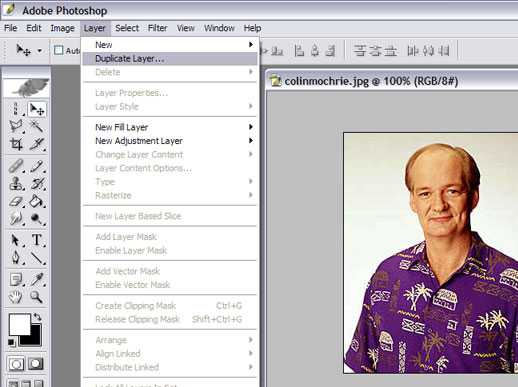Select the Pen tool
The height and width of the screenshot is (387, 518).
tap(16, 258)
